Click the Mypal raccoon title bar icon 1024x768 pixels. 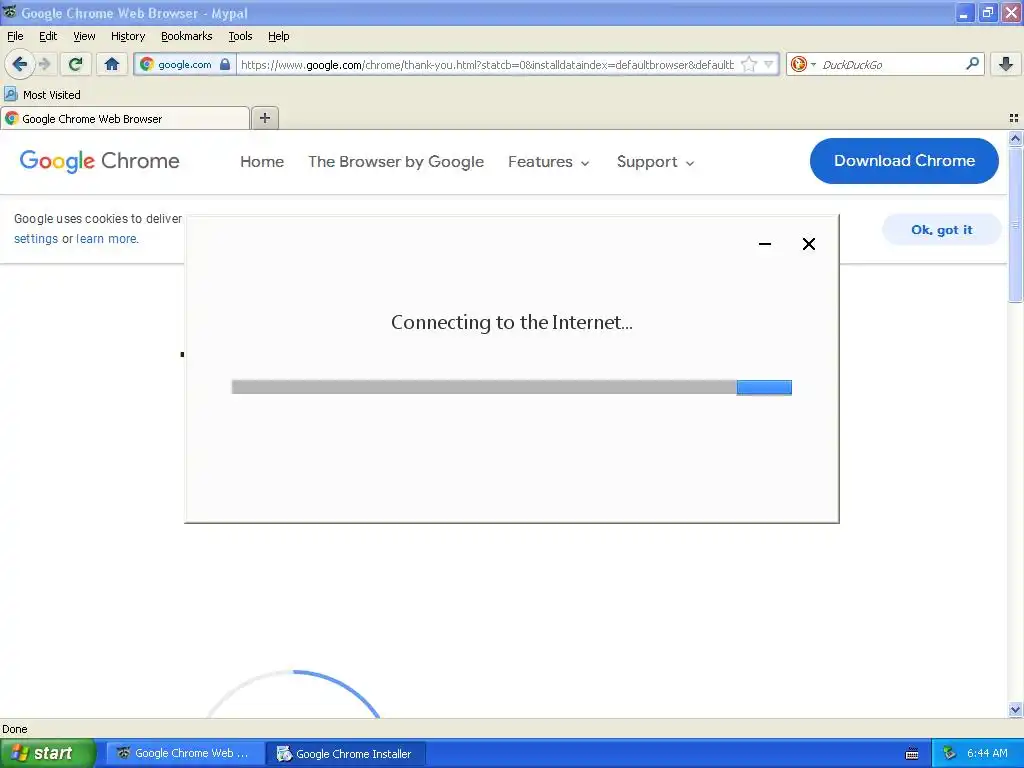coord(10,12)
